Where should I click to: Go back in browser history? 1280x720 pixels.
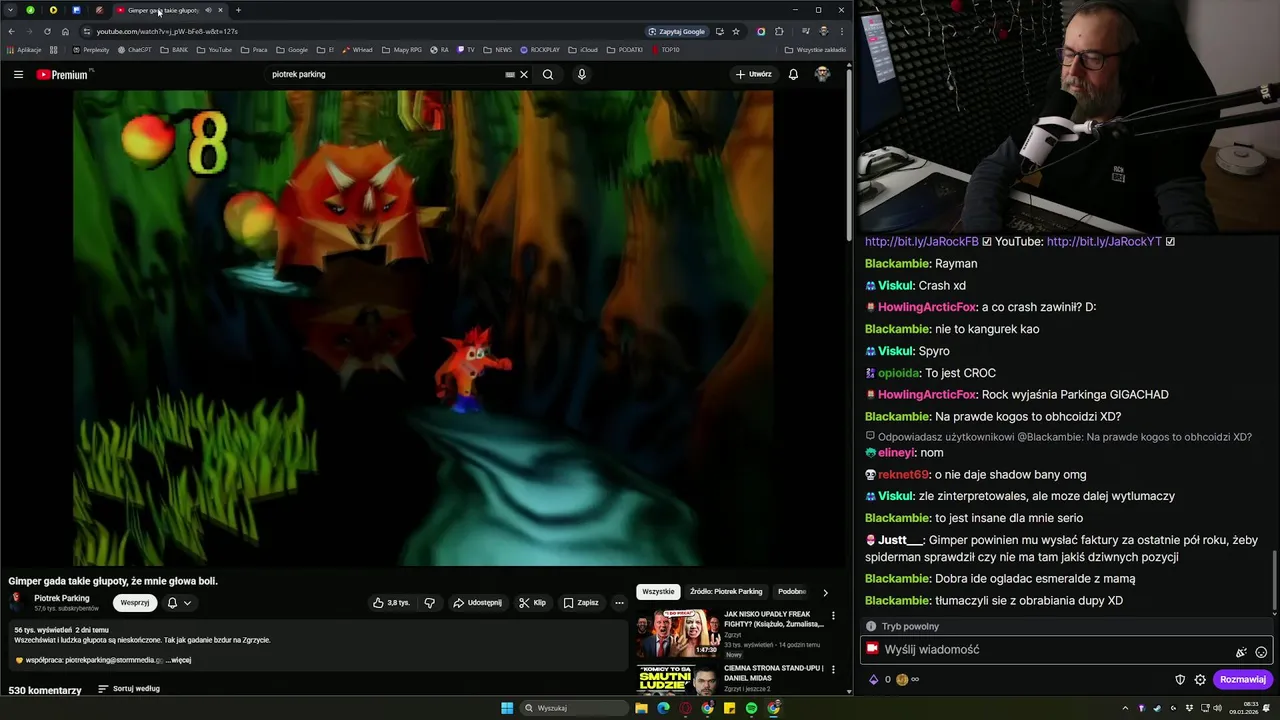(11, 31)
